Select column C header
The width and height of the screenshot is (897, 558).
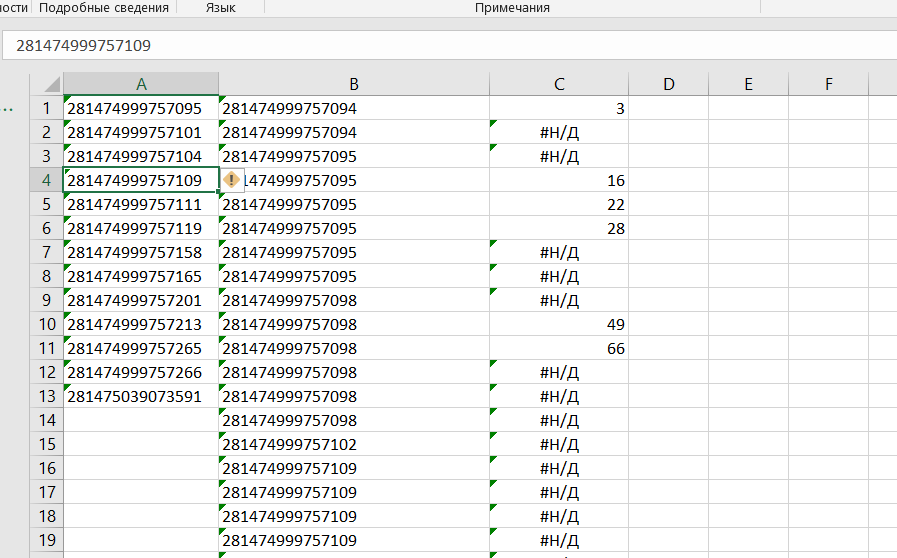pyautogui.click(x=559, y=84)
